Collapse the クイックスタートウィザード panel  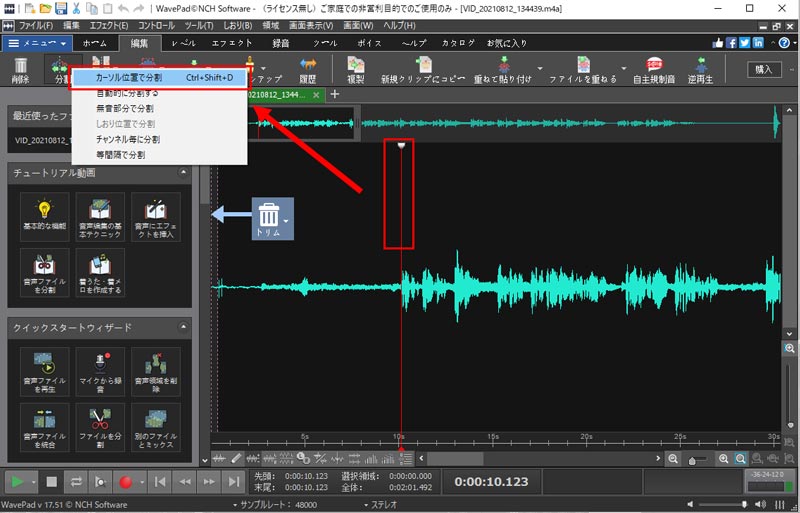[x=183, y=327]
